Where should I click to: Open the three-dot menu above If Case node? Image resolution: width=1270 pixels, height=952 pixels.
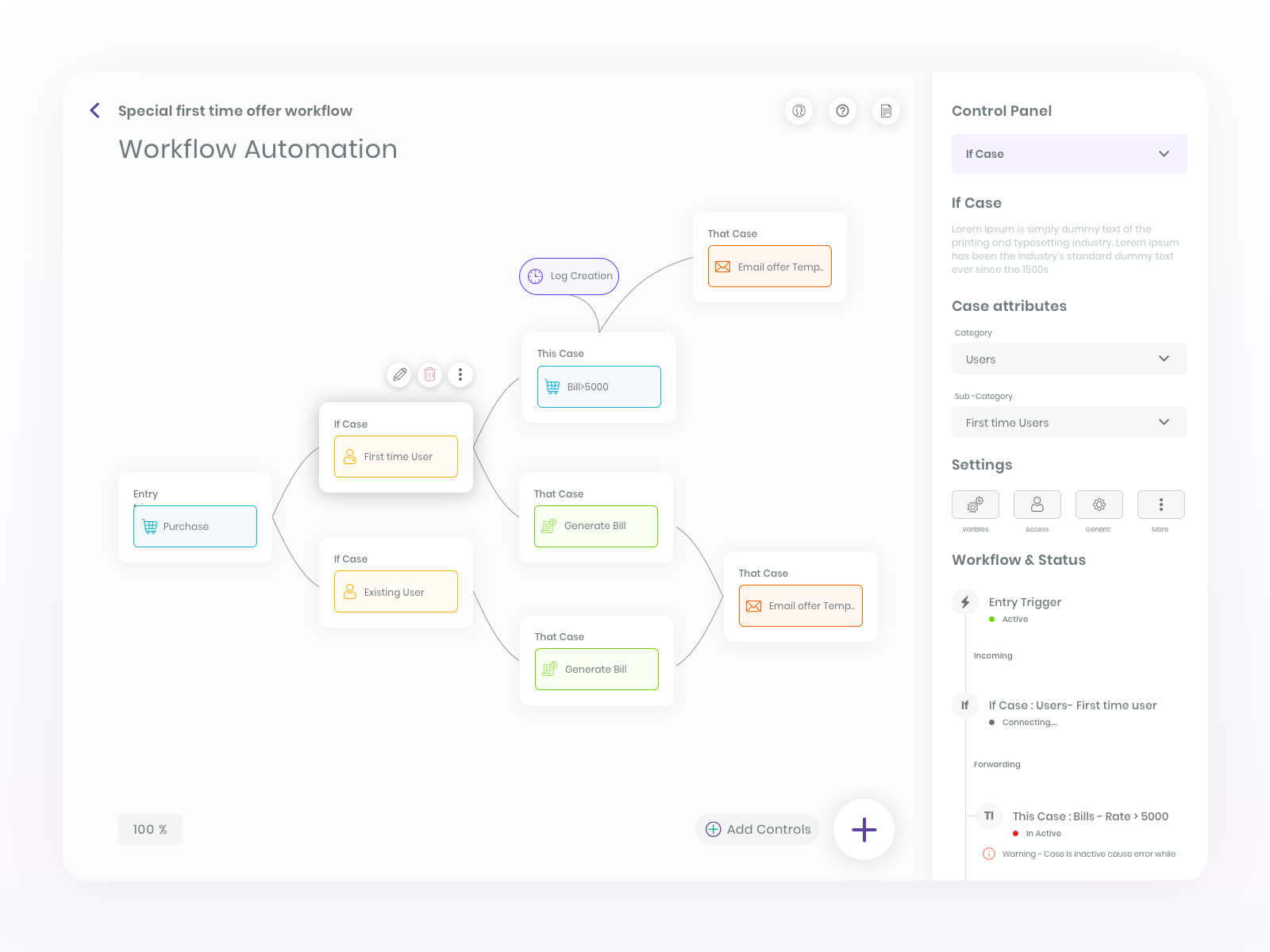point(460,374)
